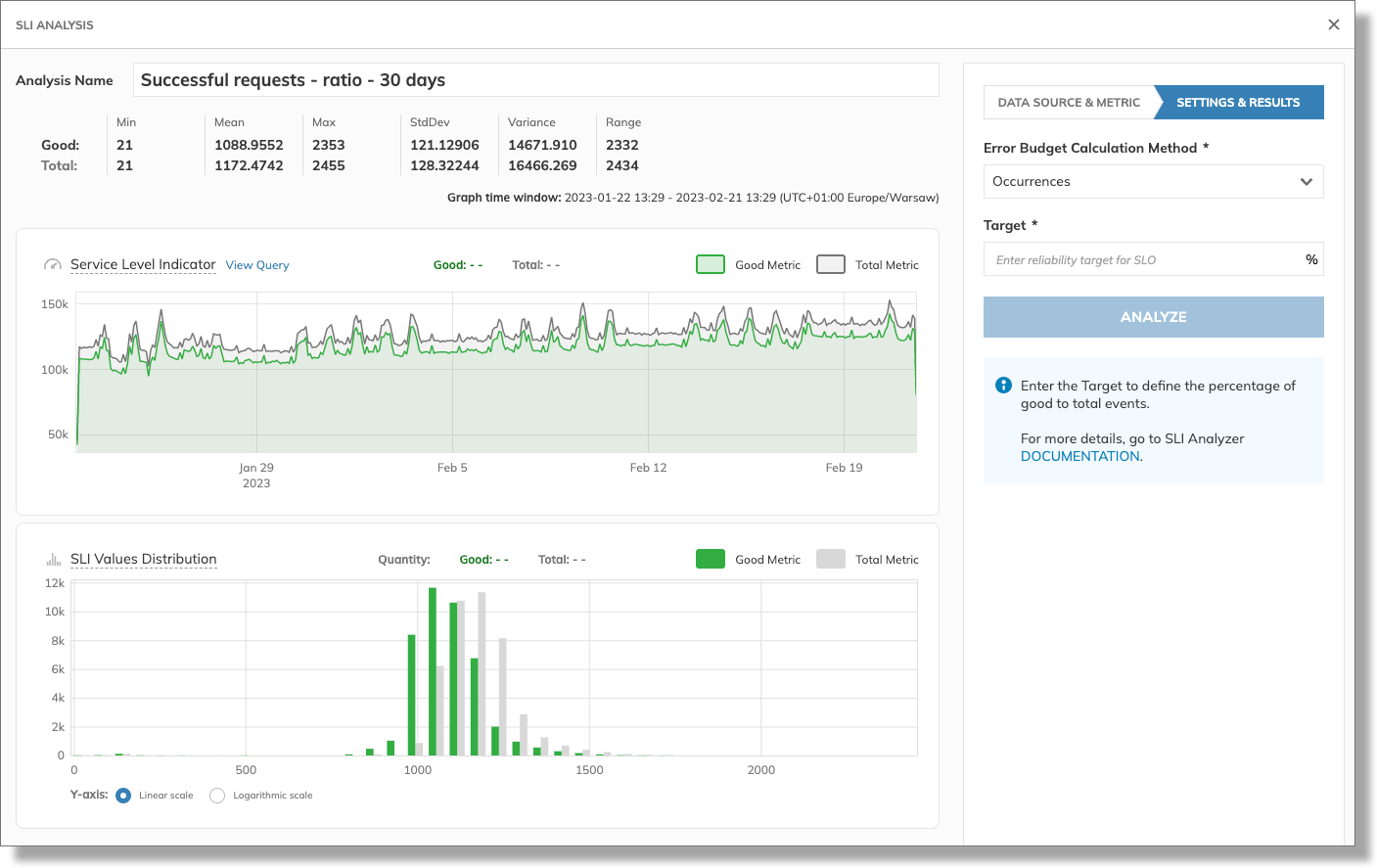
Task: Close the SLI Analysis dialog
Action: (1333, 24)
